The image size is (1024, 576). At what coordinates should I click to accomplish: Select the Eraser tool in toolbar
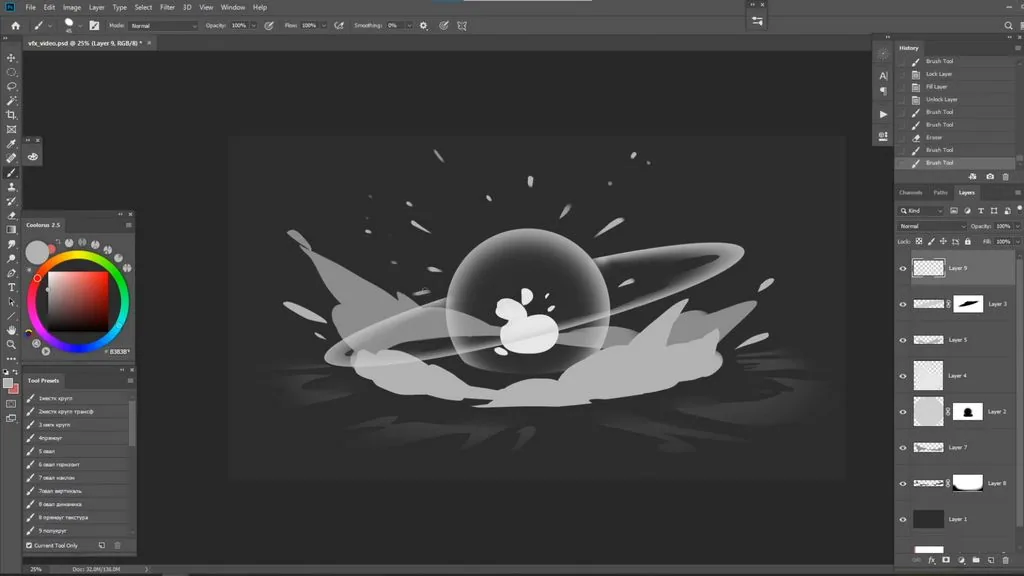[x=11, y=216]
